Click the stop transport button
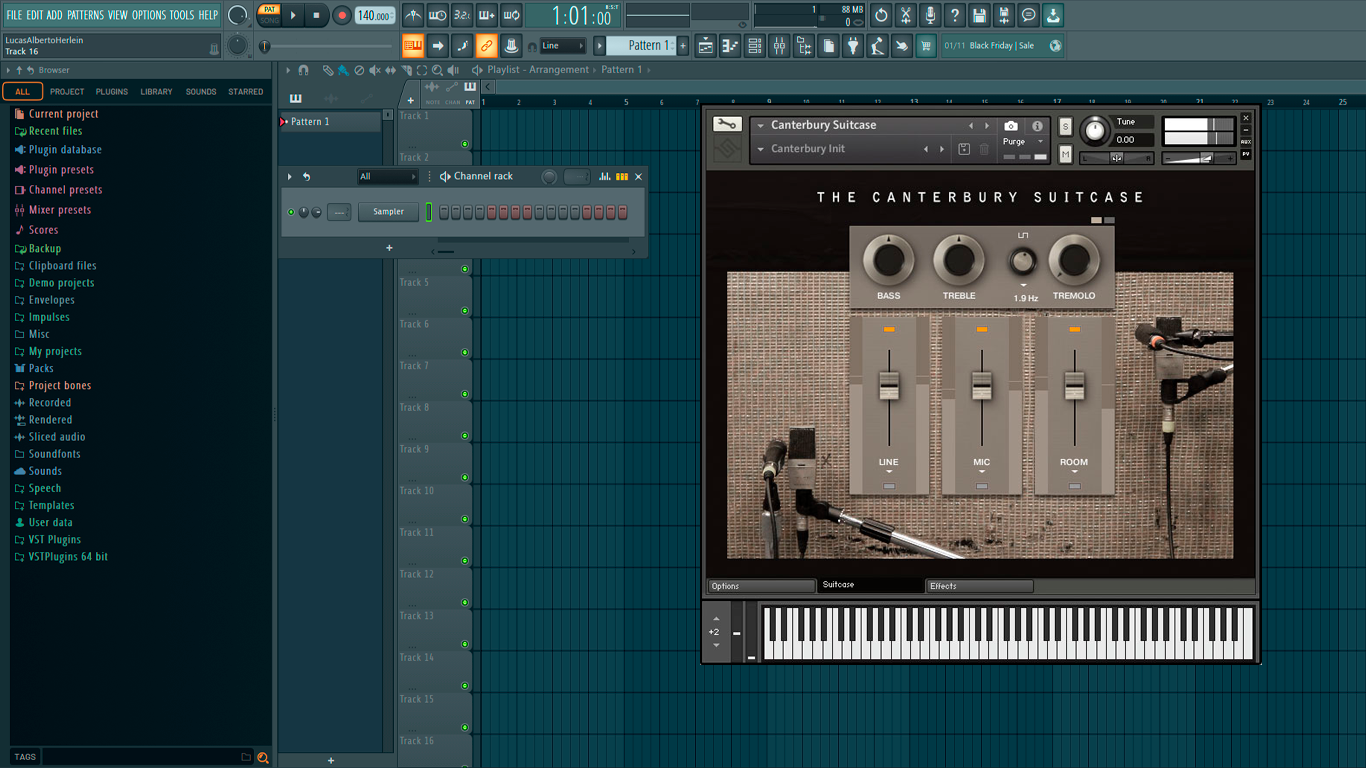The width and height of the screenshot is (1366, 768). click(x=317, y=15)
